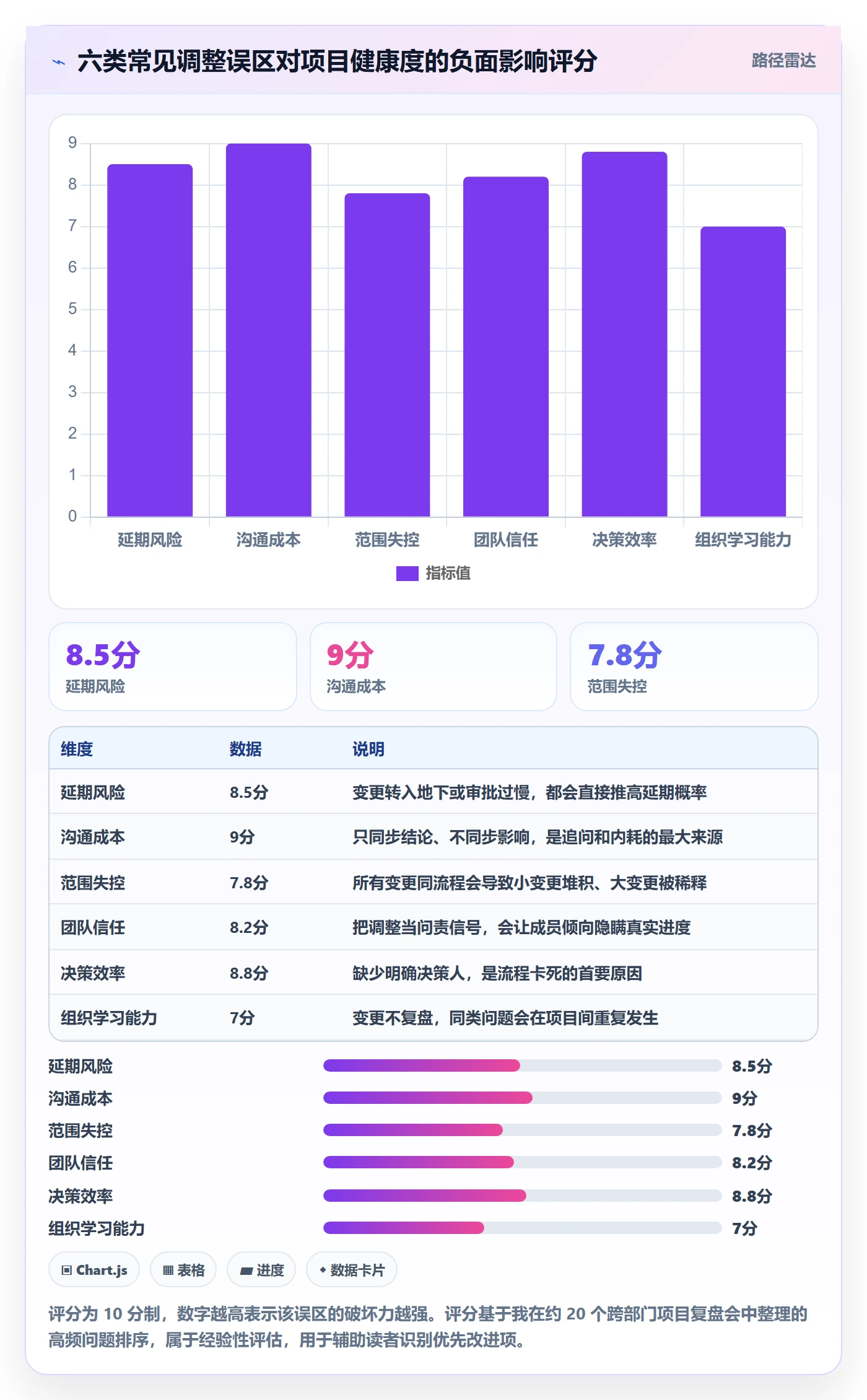Select the 延期风险 bar in the chart
The width and height of the screenshot is (867, 1400).
tap(150, 340)
